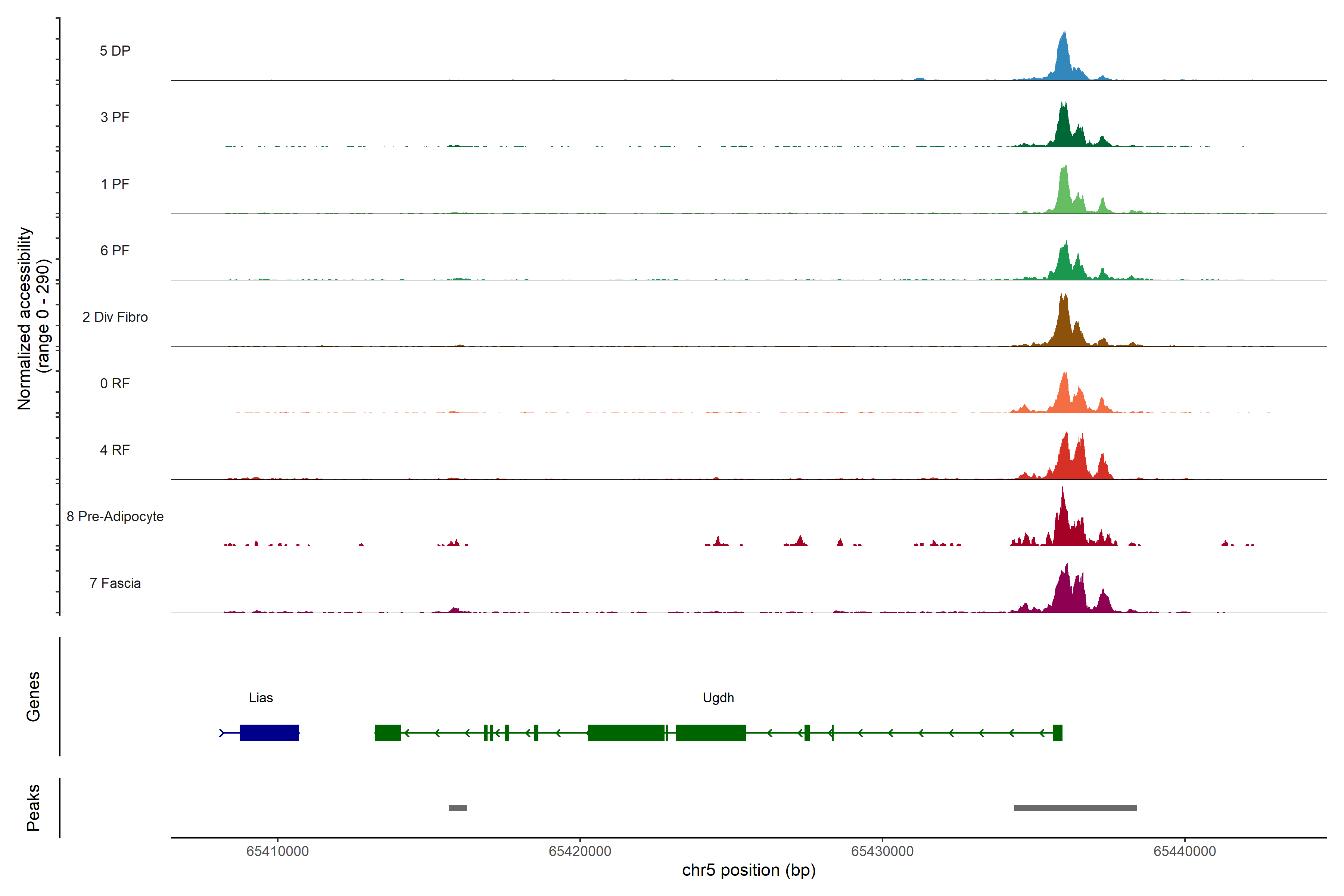Click the 65430000 axis tick label
The height and width of the screenshot is (896, 1344).
882,852
